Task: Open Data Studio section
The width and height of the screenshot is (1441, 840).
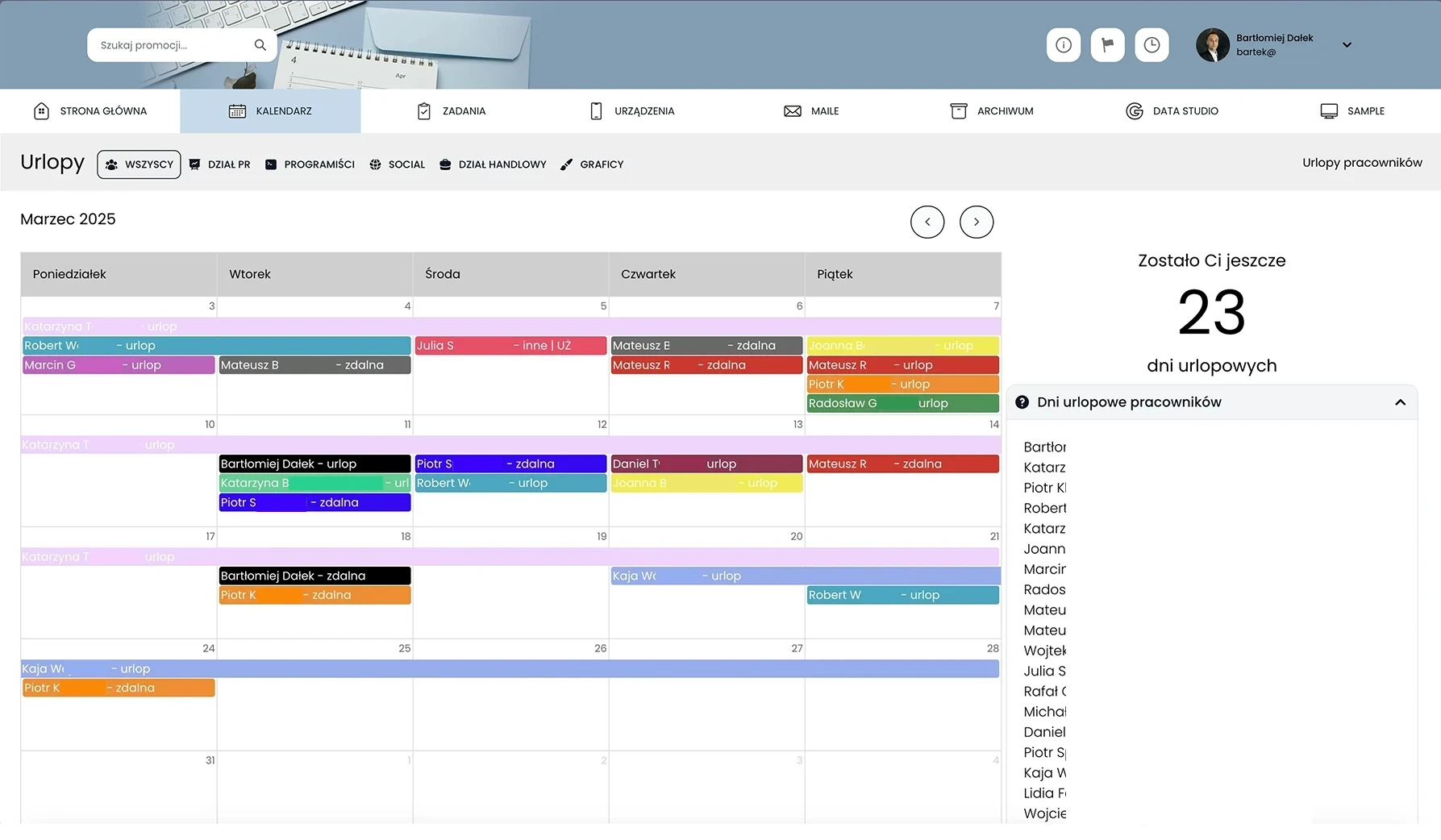Action: pos(1172,111)
